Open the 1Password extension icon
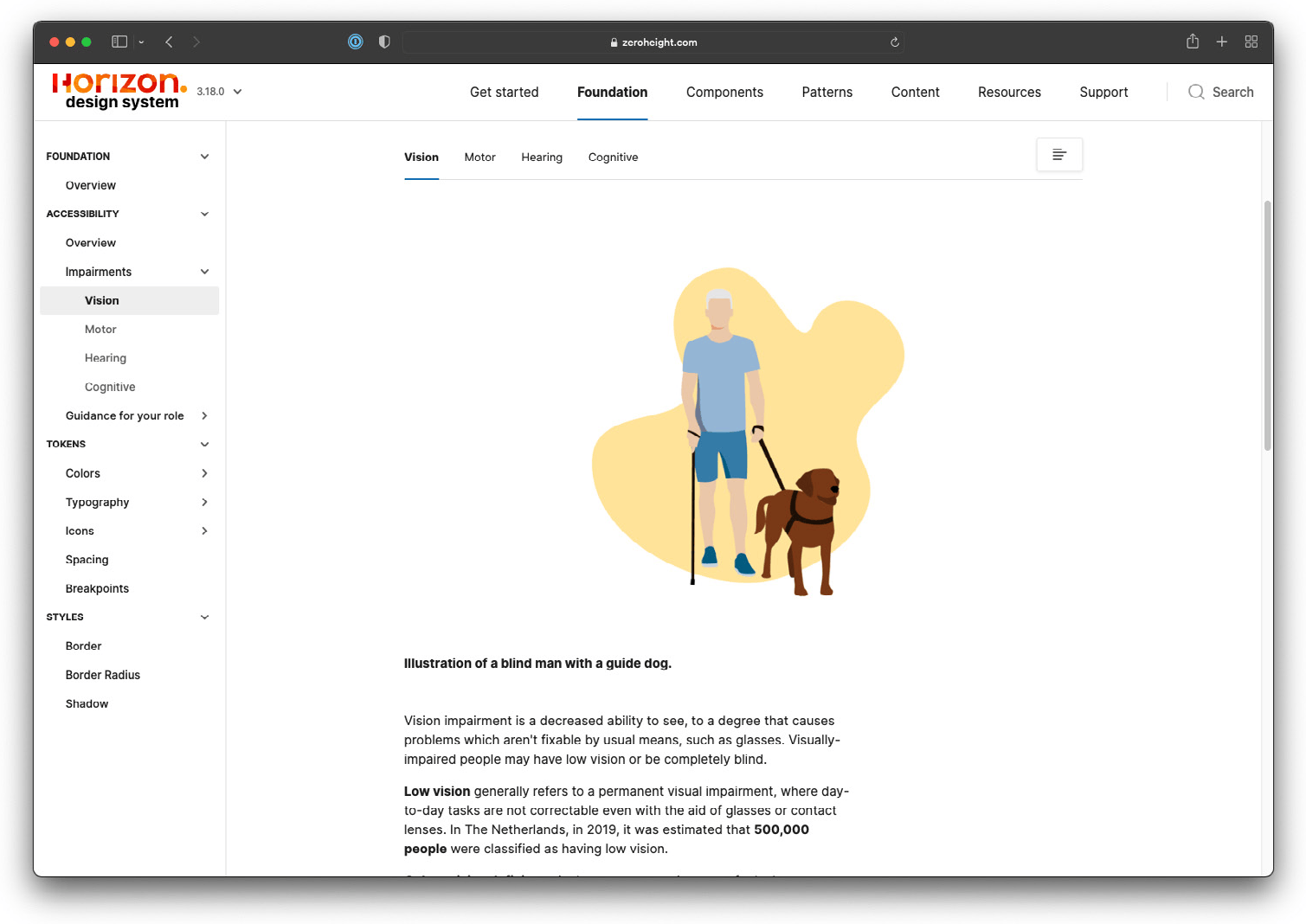This screenshot has height=924, width=1306. pos(355,42)
